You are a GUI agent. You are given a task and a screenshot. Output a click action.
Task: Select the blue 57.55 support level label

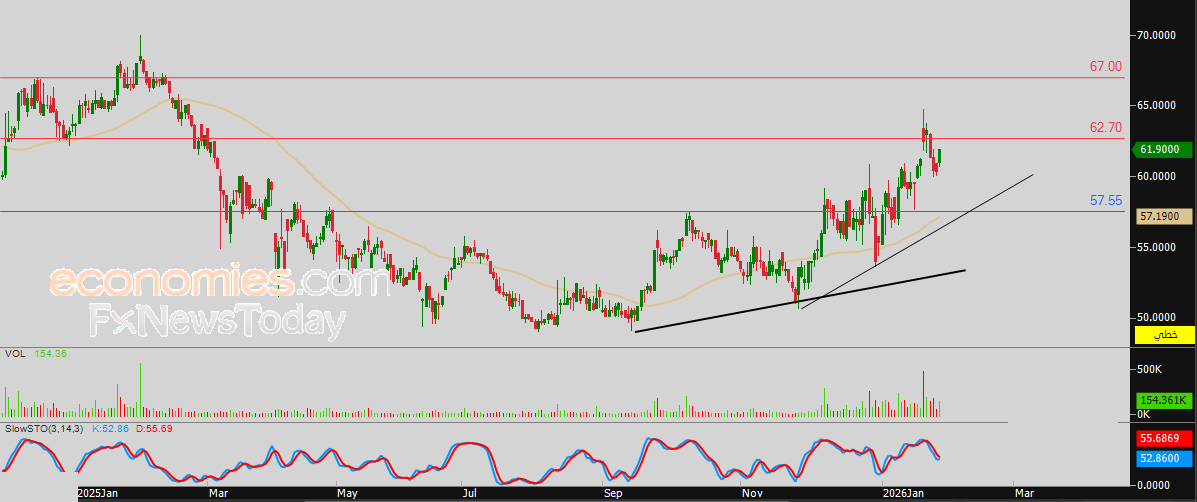tap(1105, 201)
